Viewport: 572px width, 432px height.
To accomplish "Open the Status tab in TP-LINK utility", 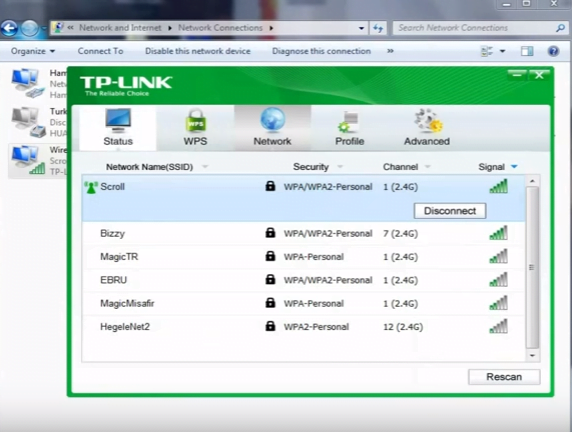I will click(x=118, y=128).
